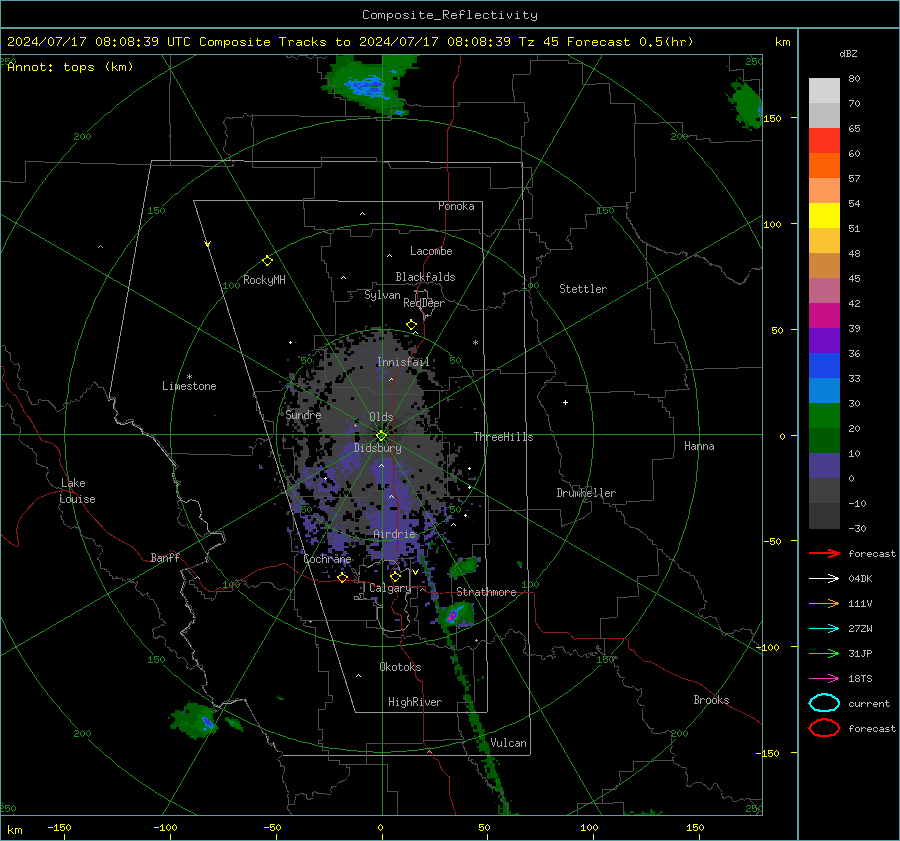Click the Blackfalds city label
The image size is (900, 841).
point(425,277)
